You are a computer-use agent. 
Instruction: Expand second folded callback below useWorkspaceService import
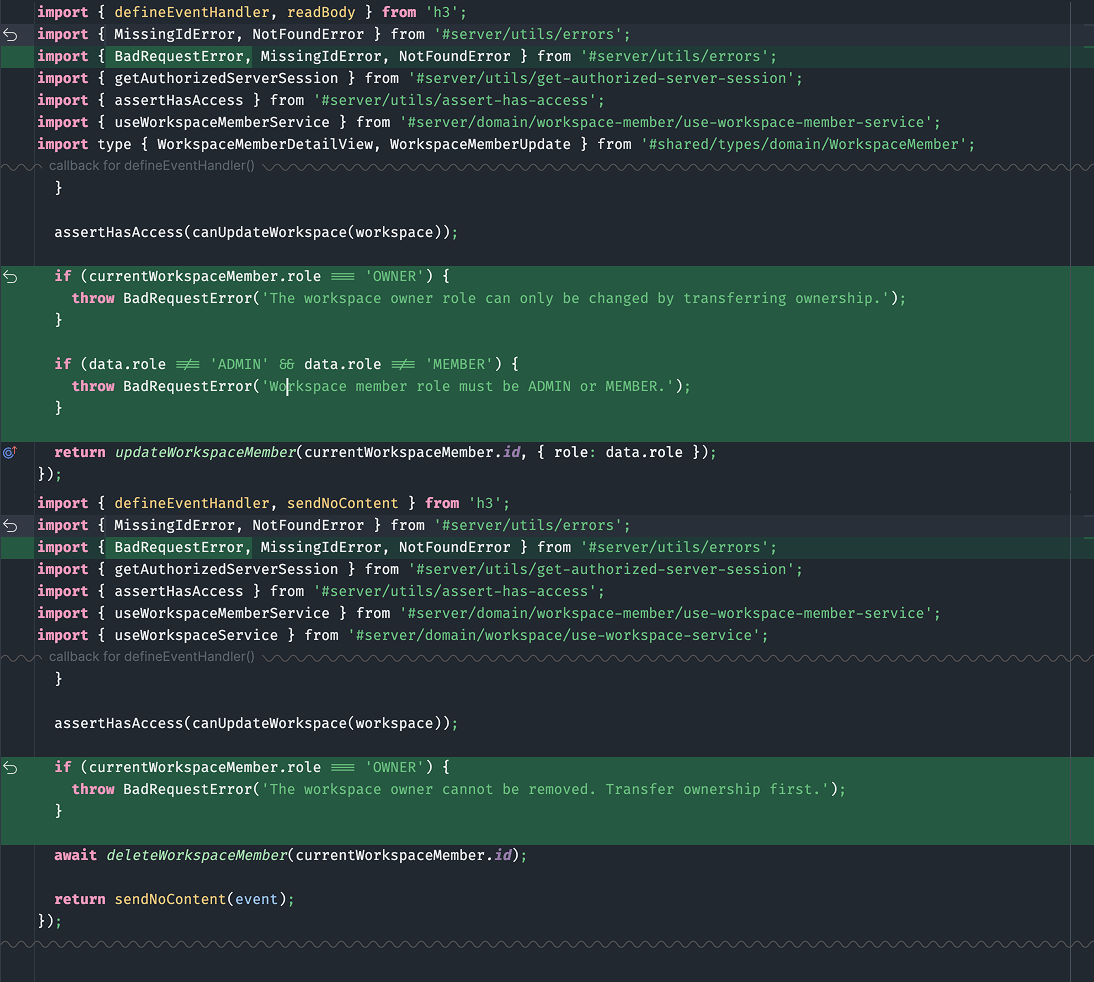(151, 657)
